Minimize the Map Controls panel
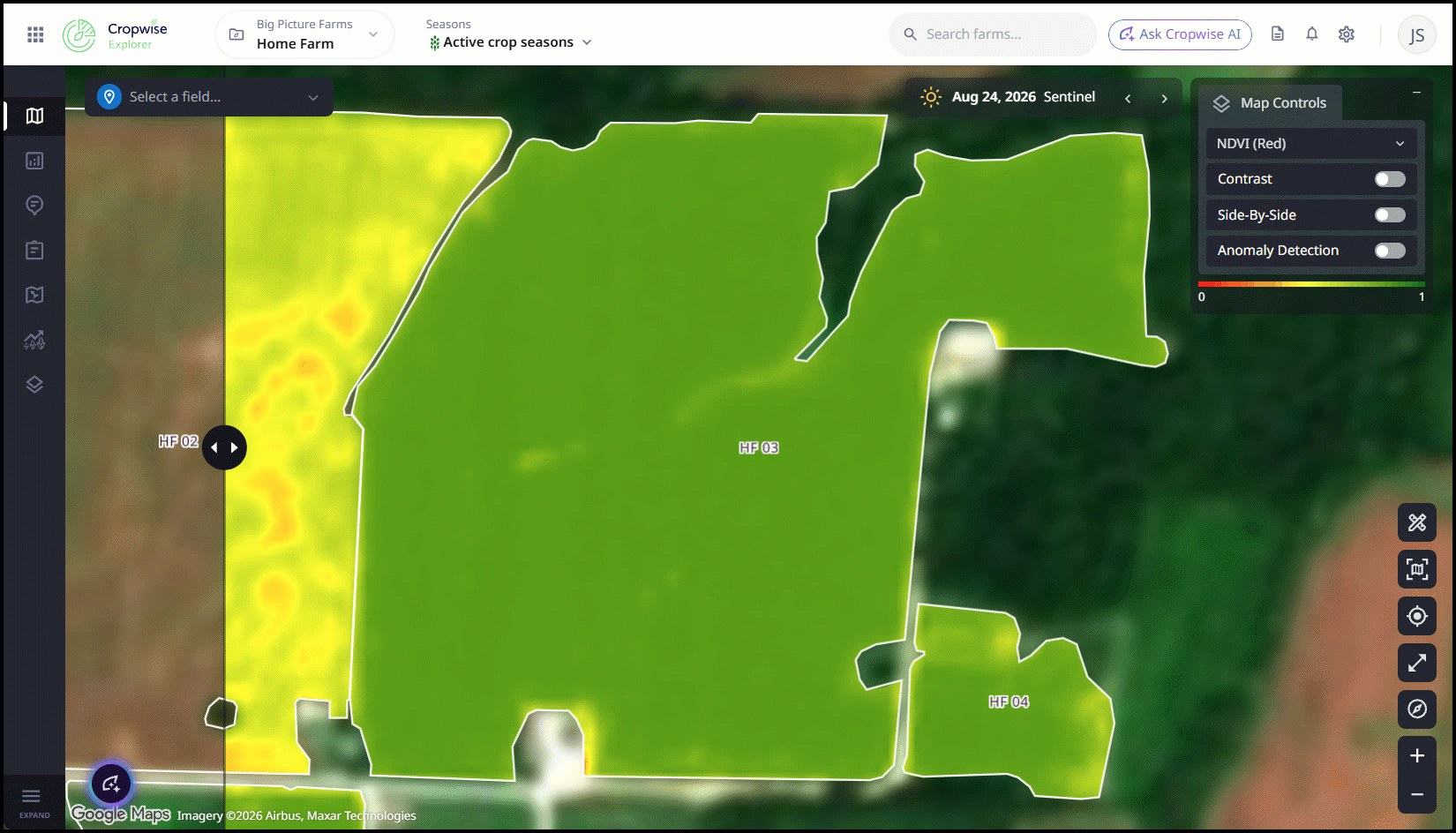Image resolution: width=1456 pixels, height=833 pixels. tap(1416, 92)
